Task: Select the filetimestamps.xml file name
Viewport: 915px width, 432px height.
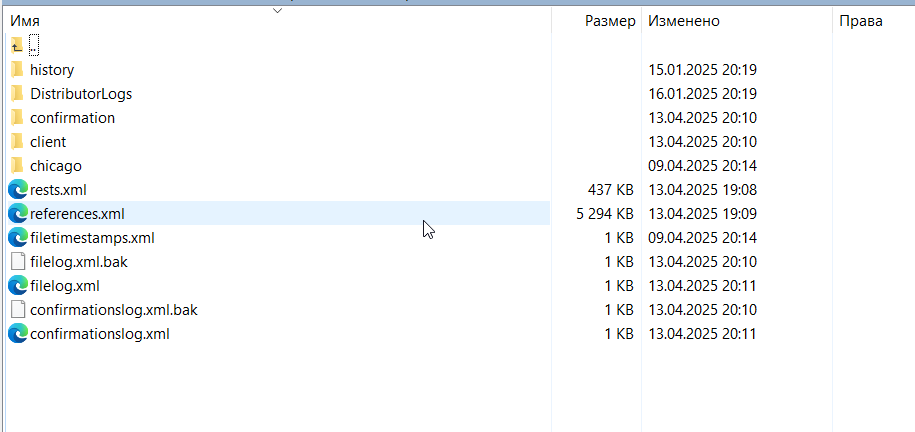Action: click(92, 238)
